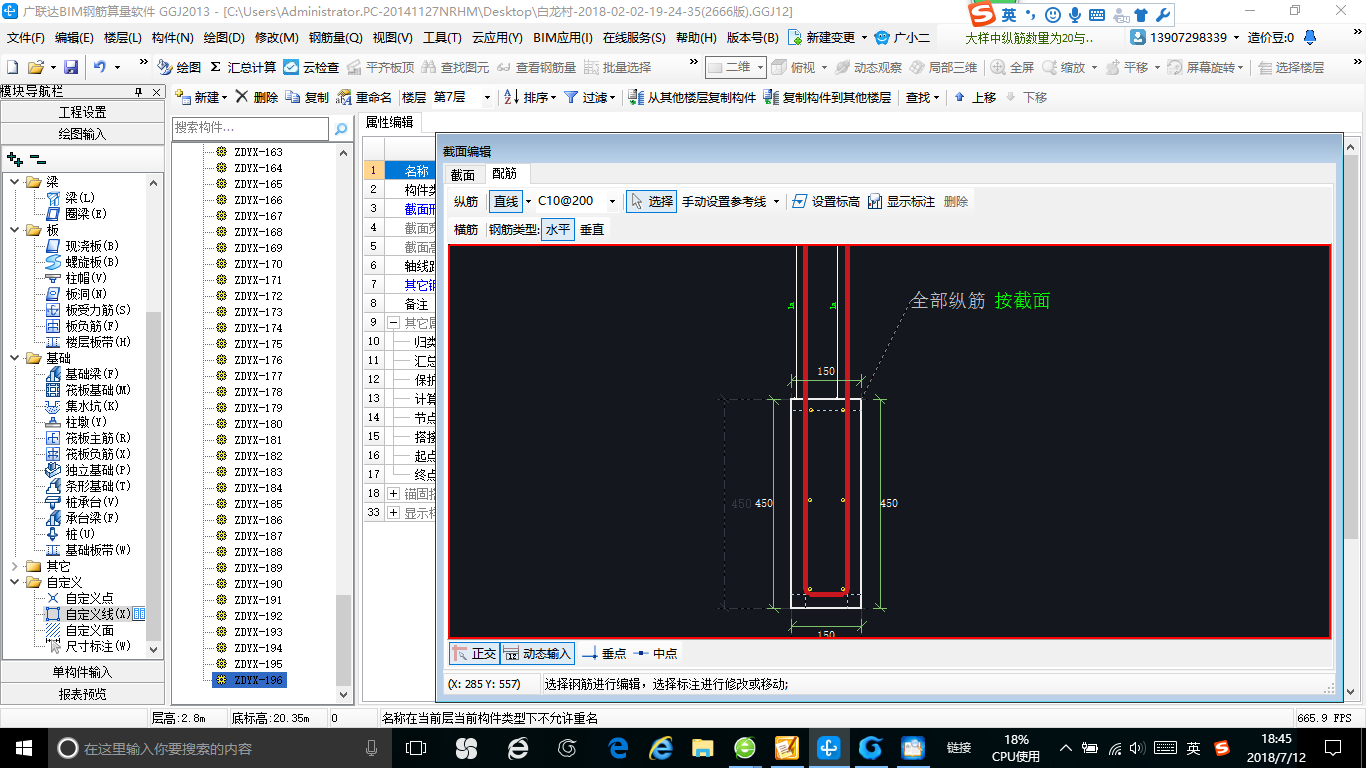Select 水平 horizontal rebar type
The image size is (1366, 768).
[558, 229]
